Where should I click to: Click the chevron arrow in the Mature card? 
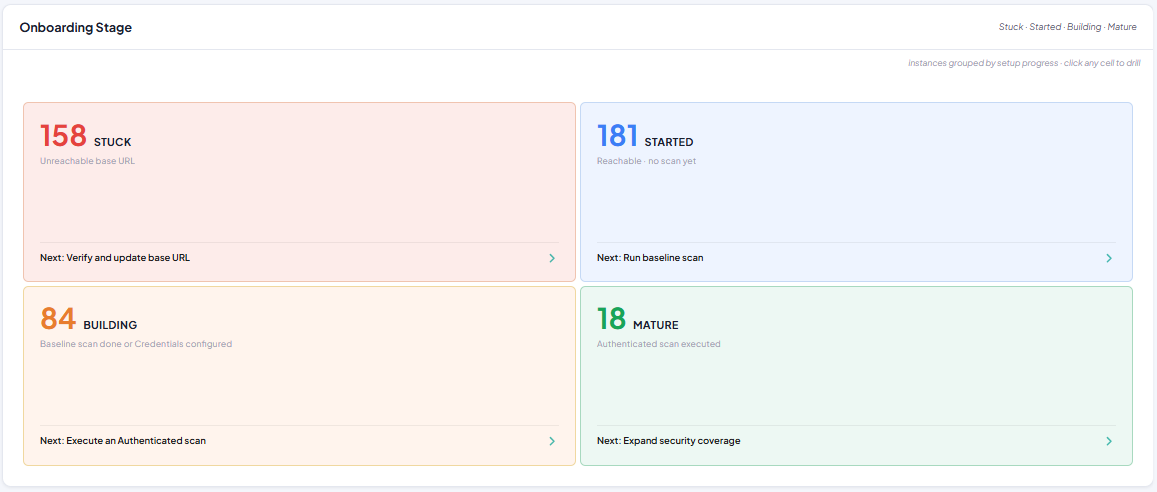coord(1108,441)
